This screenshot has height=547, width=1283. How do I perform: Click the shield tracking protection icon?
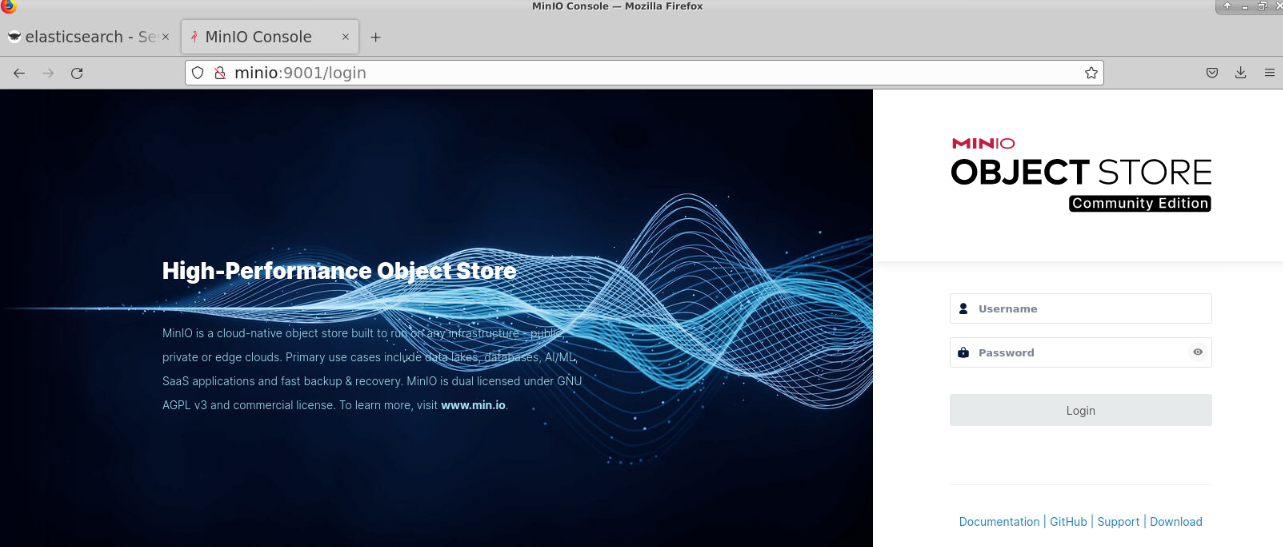coord(198,73)
